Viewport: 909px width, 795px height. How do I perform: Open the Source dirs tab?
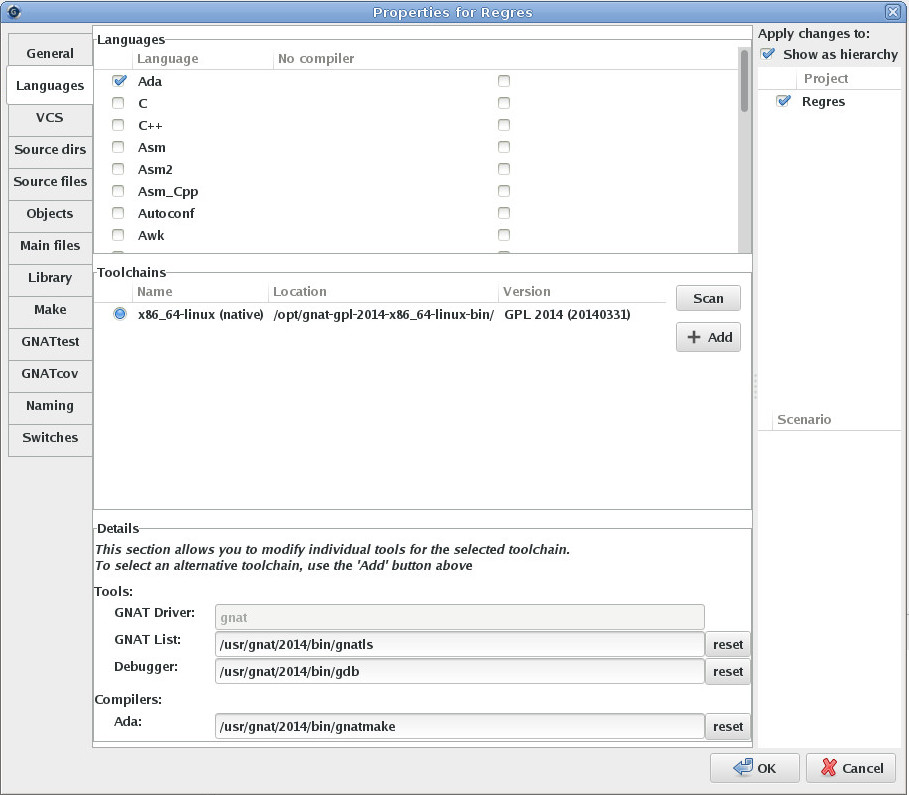[50, 150]
